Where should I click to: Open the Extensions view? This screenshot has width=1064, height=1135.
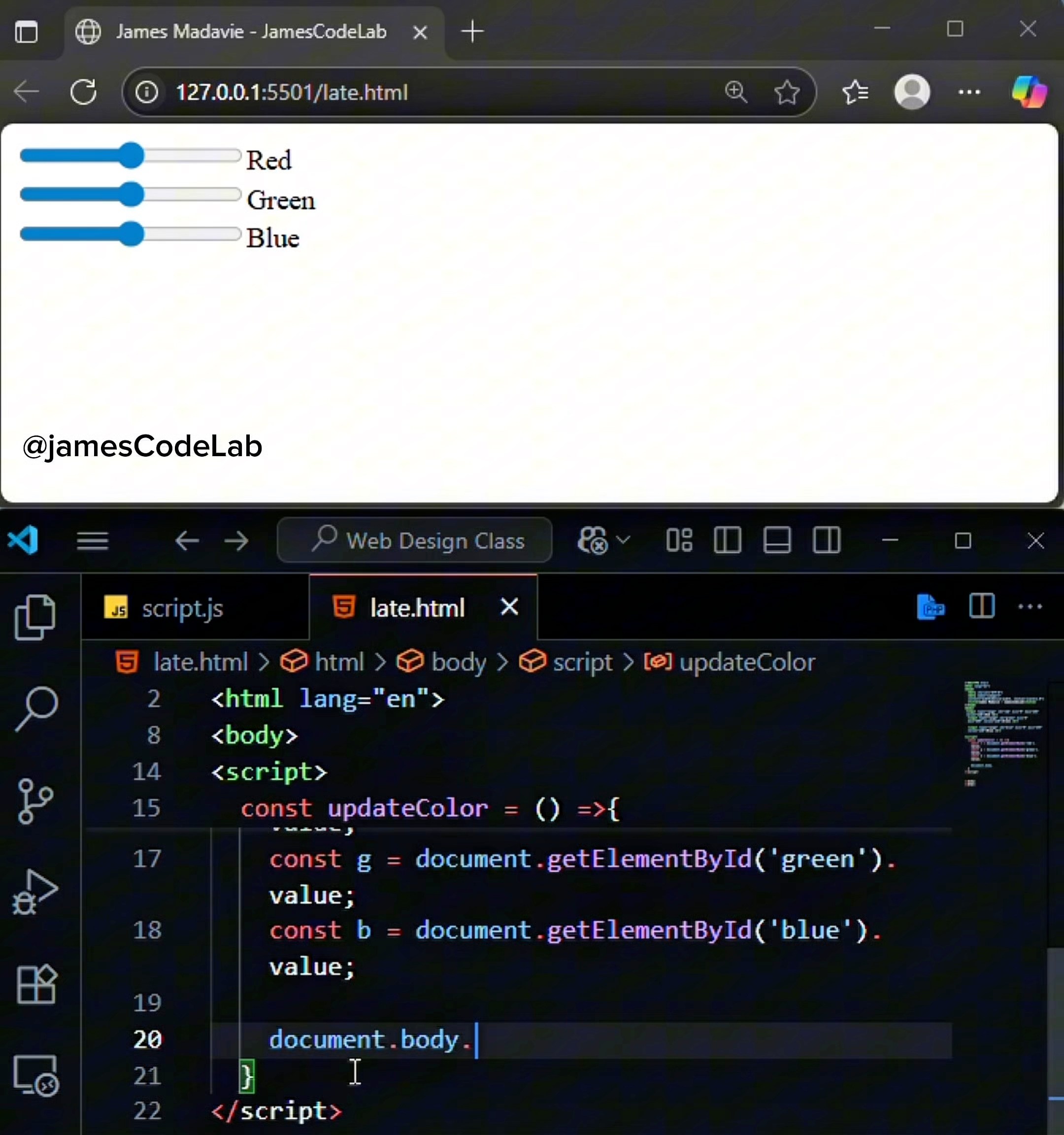coord(36,983)
